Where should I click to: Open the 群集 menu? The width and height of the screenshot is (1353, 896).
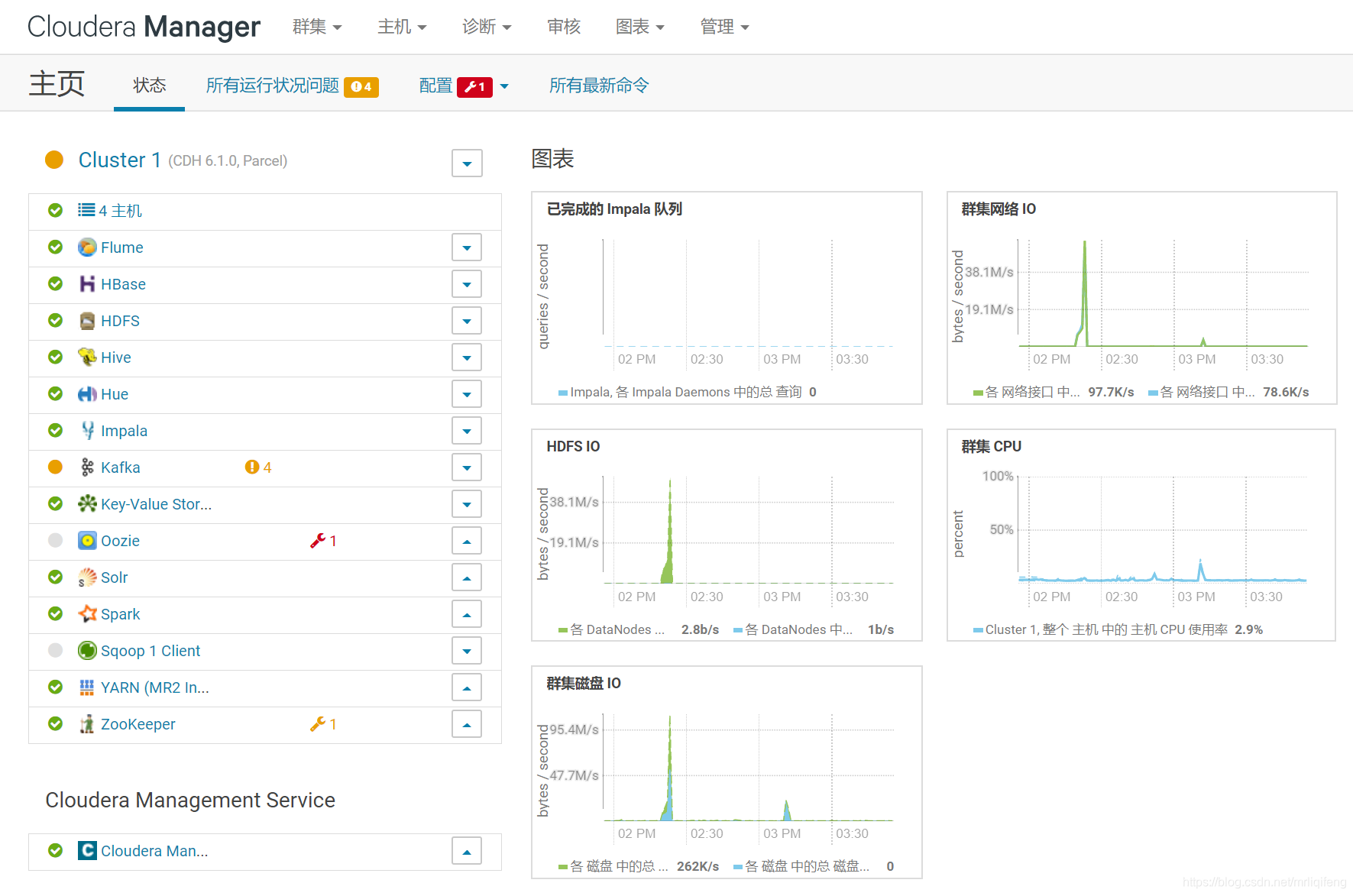pos(317,27)
